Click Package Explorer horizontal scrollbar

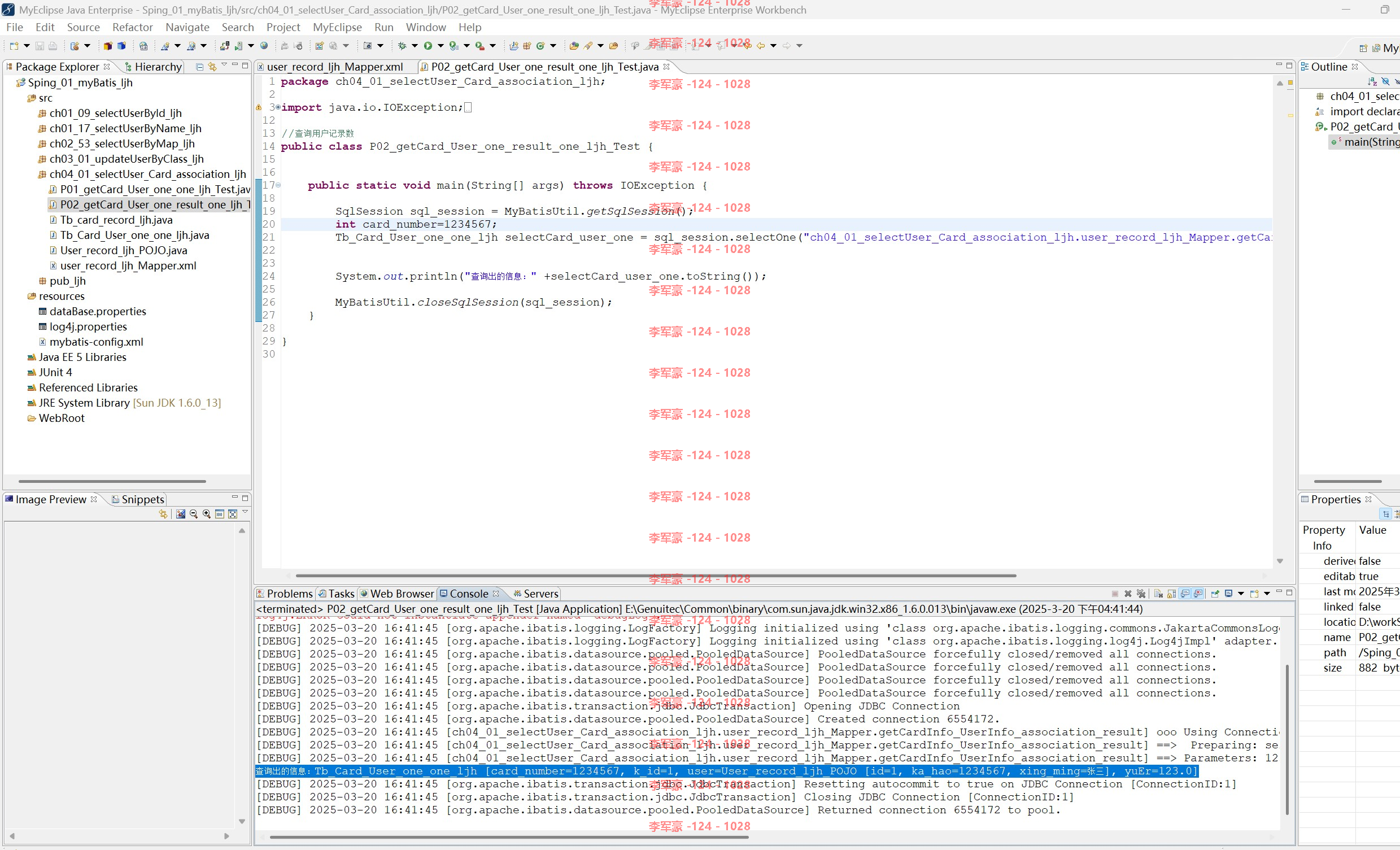click(x=112, y=481)
